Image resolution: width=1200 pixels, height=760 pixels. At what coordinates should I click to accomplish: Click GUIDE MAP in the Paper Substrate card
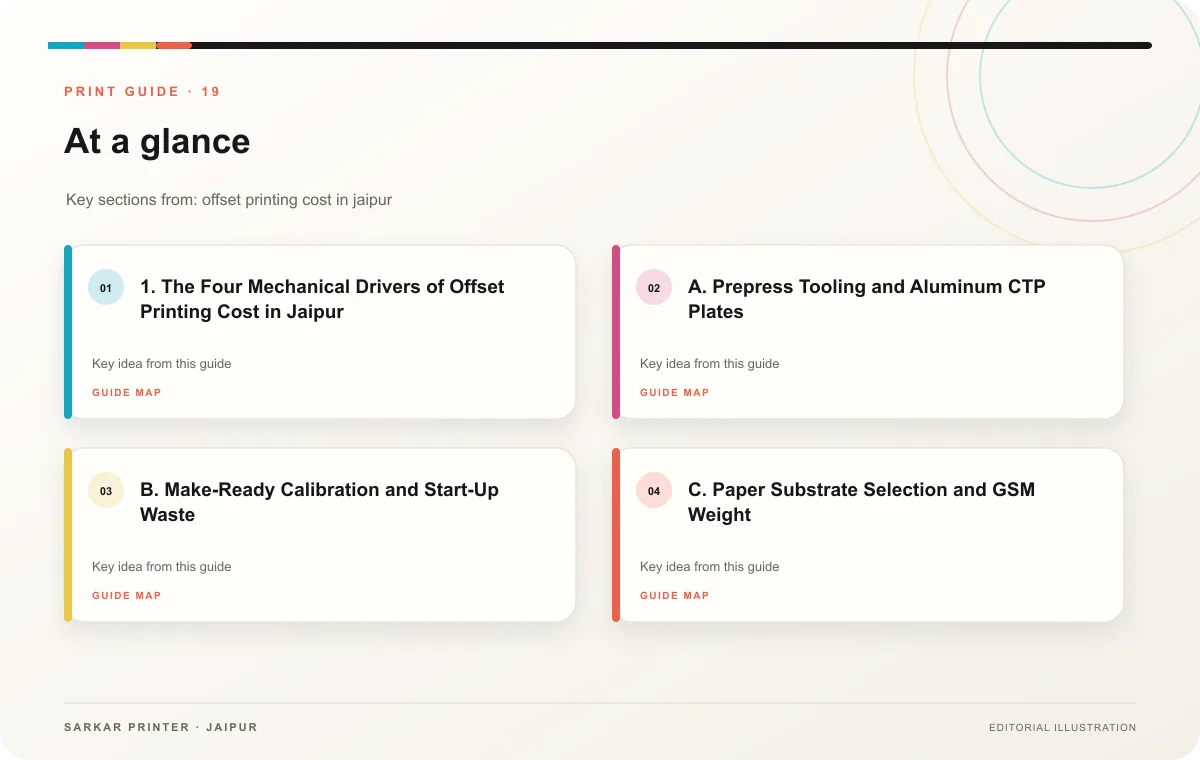click(675, 596)
